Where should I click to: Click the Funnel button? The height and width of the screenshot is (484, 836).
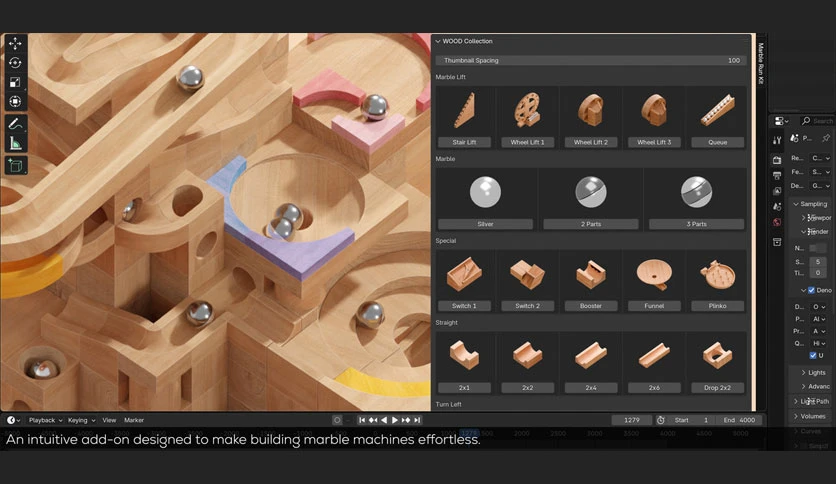pyautogui.click(x=654, y=306)
